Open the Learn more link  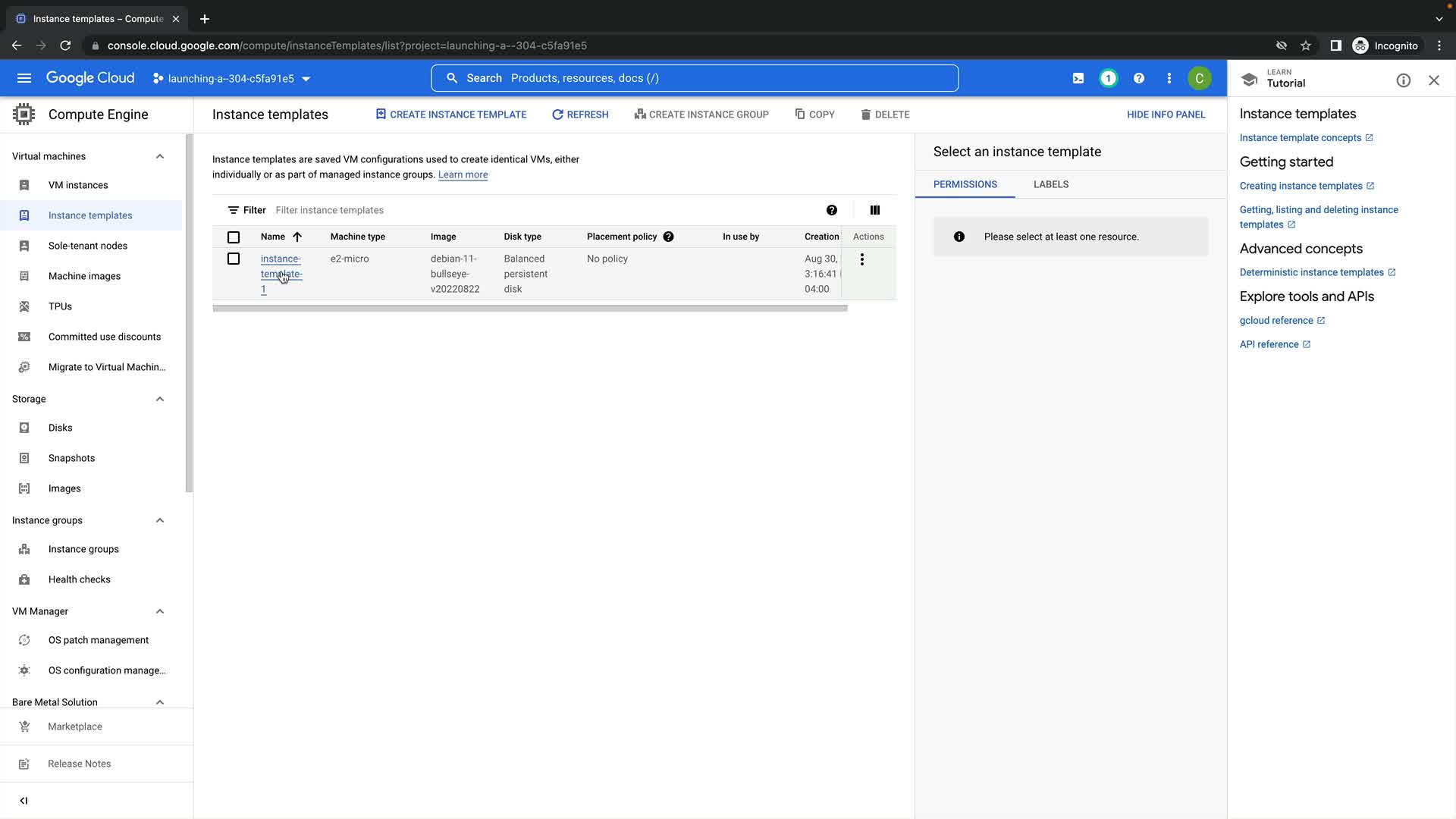coord(463,174)
